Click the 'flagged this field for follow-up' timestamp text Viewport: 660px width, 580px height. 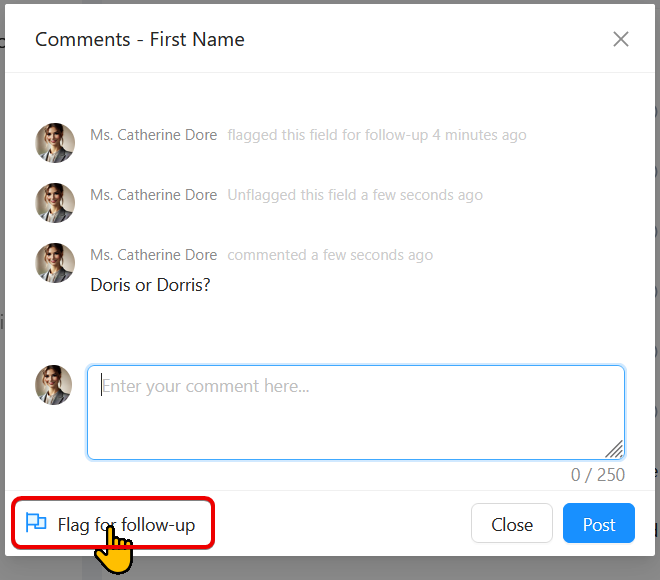pyautogui.click(x=376, y=135)
